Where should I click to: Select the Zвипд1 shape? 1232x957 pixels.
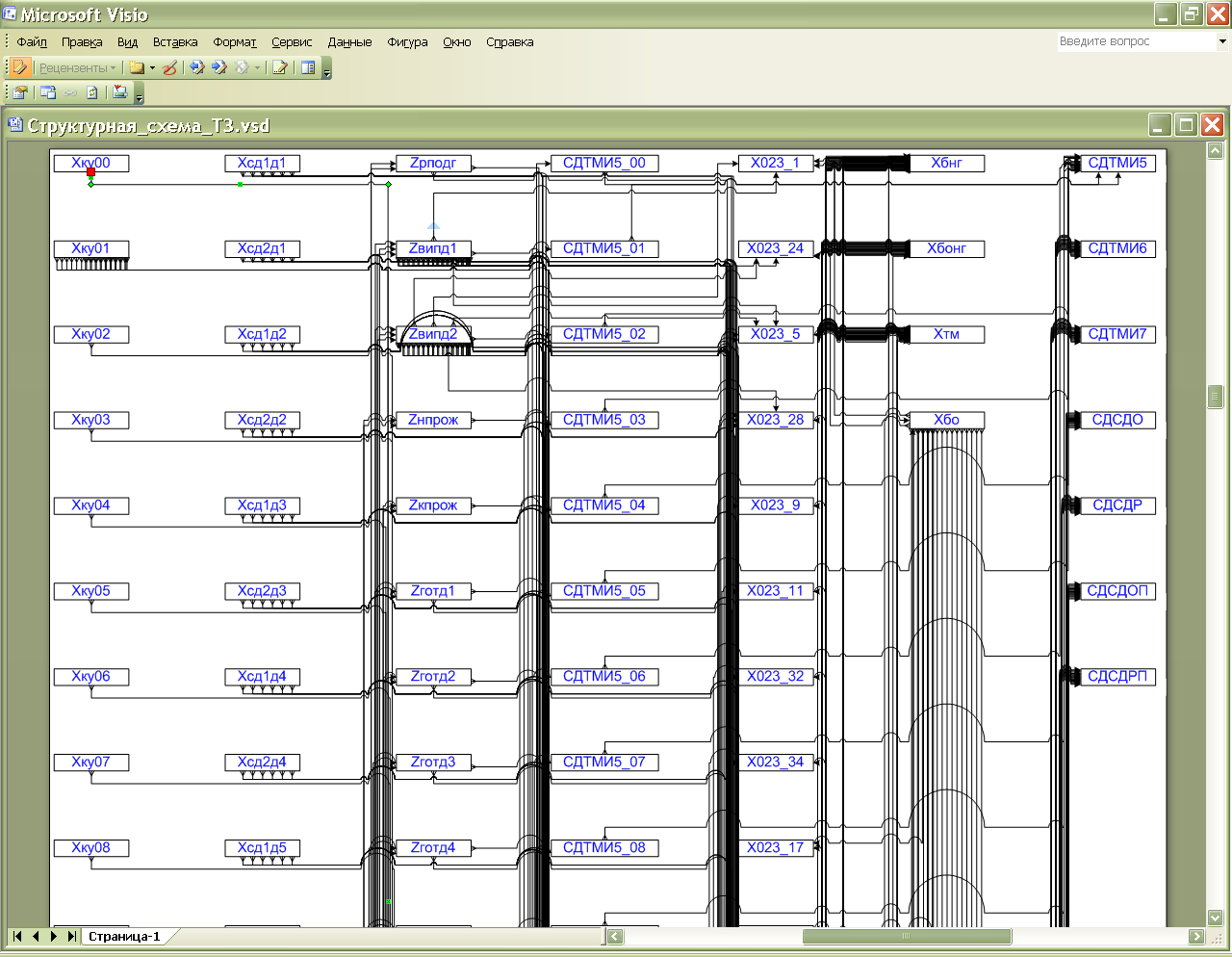click(x=433, y=248)
